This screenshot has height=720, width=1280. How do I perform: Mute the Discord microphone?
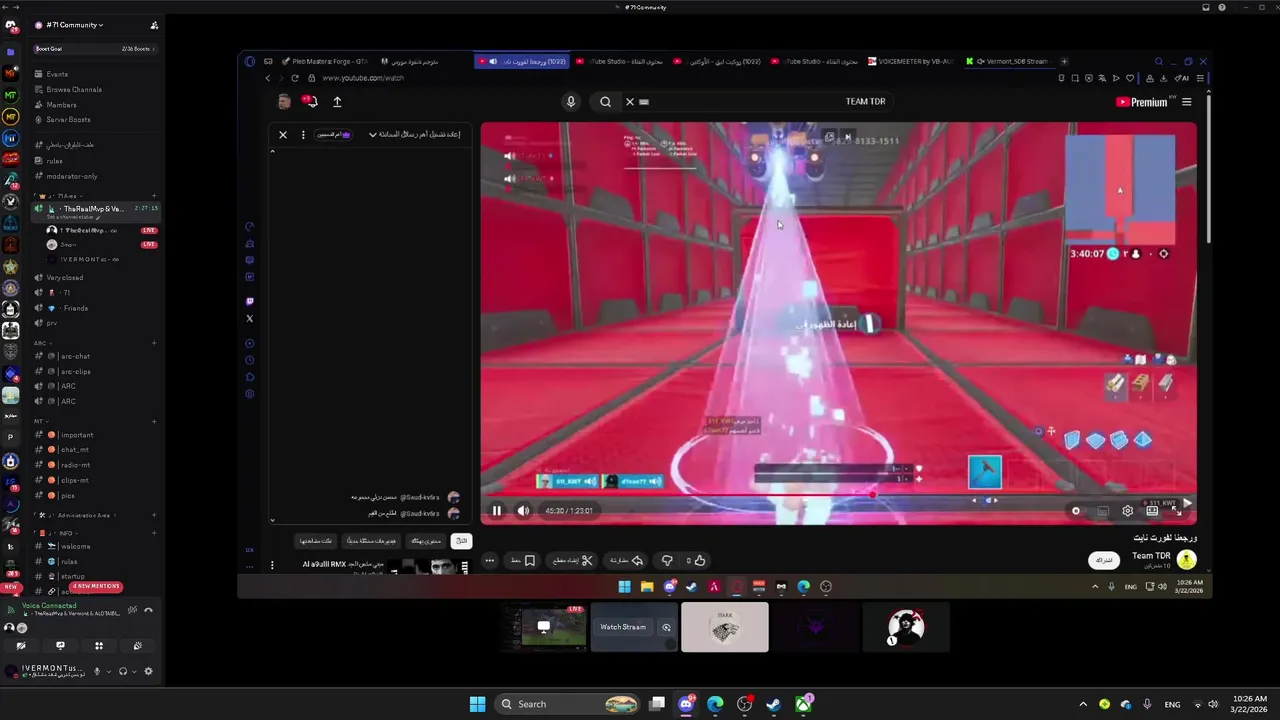tap(97, 671)
